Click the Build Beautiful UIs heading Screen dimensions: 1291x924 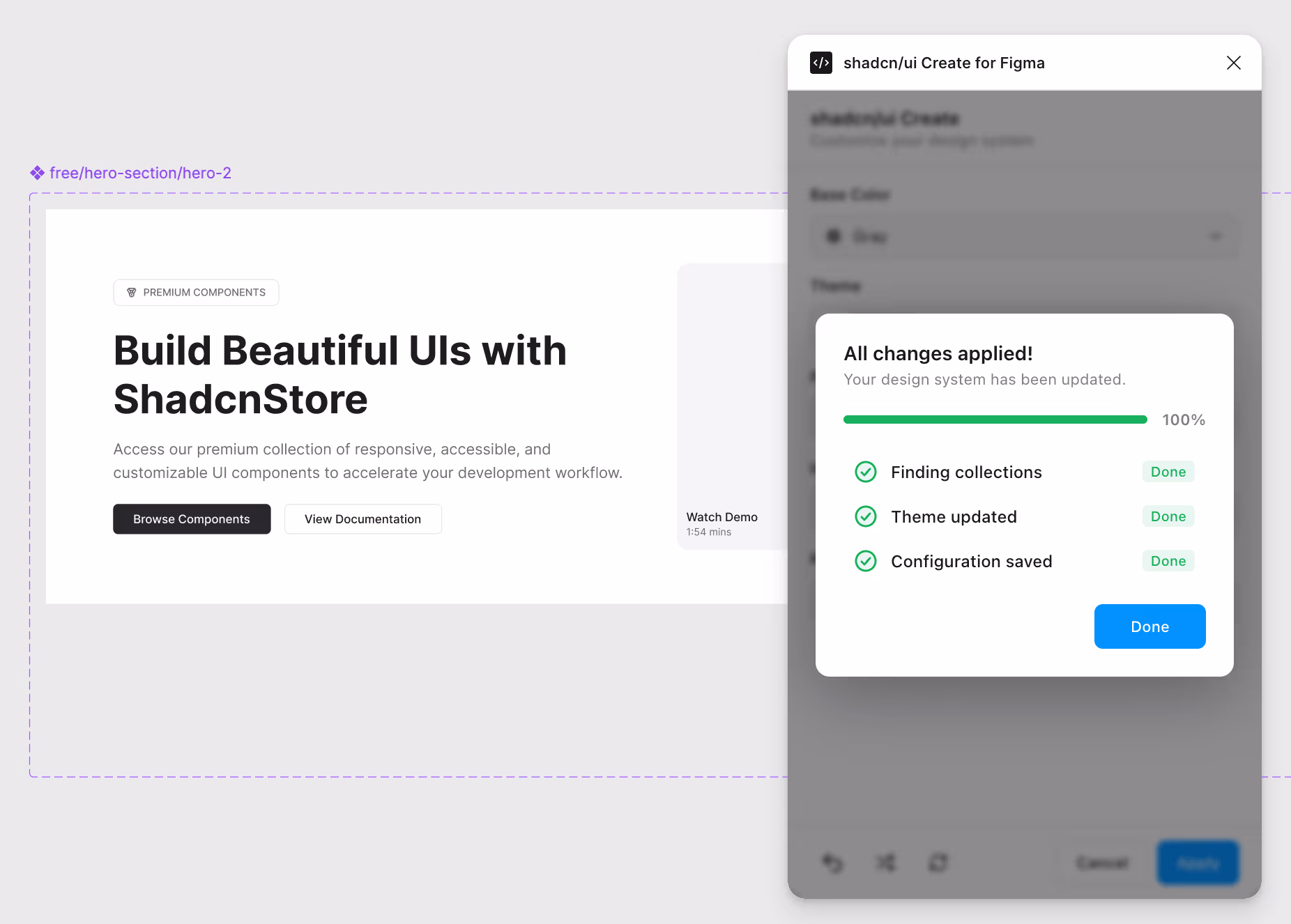tap(340, 374)
